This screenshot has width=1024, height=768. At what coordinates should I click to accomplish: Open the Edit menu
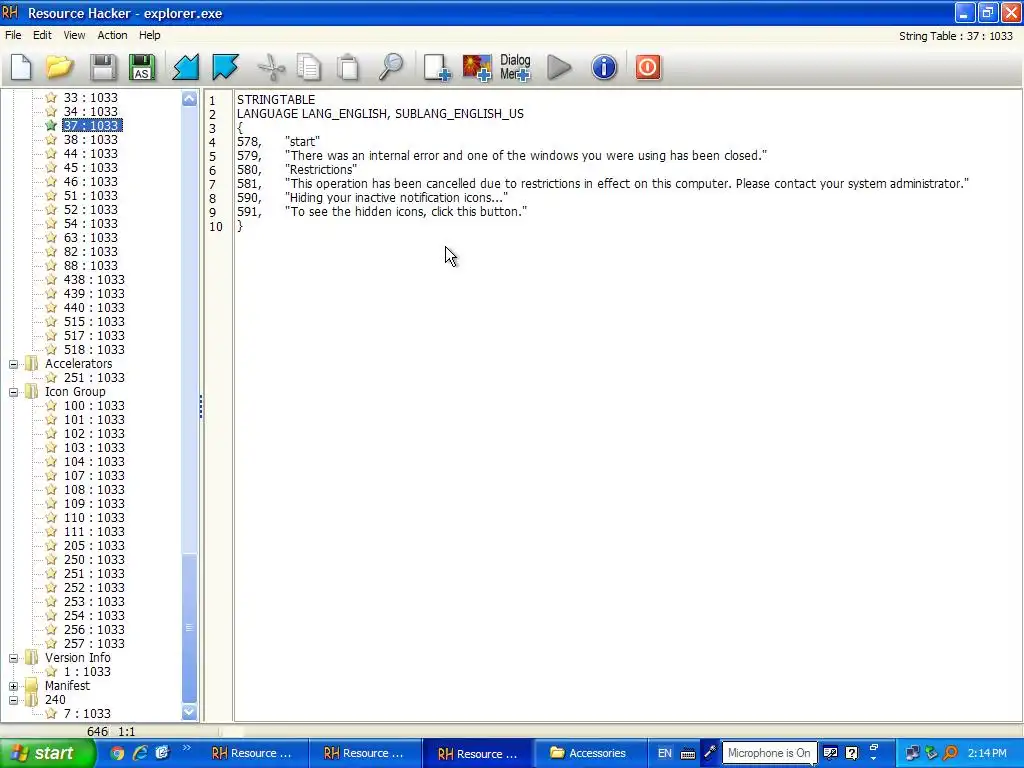(42, 35)
